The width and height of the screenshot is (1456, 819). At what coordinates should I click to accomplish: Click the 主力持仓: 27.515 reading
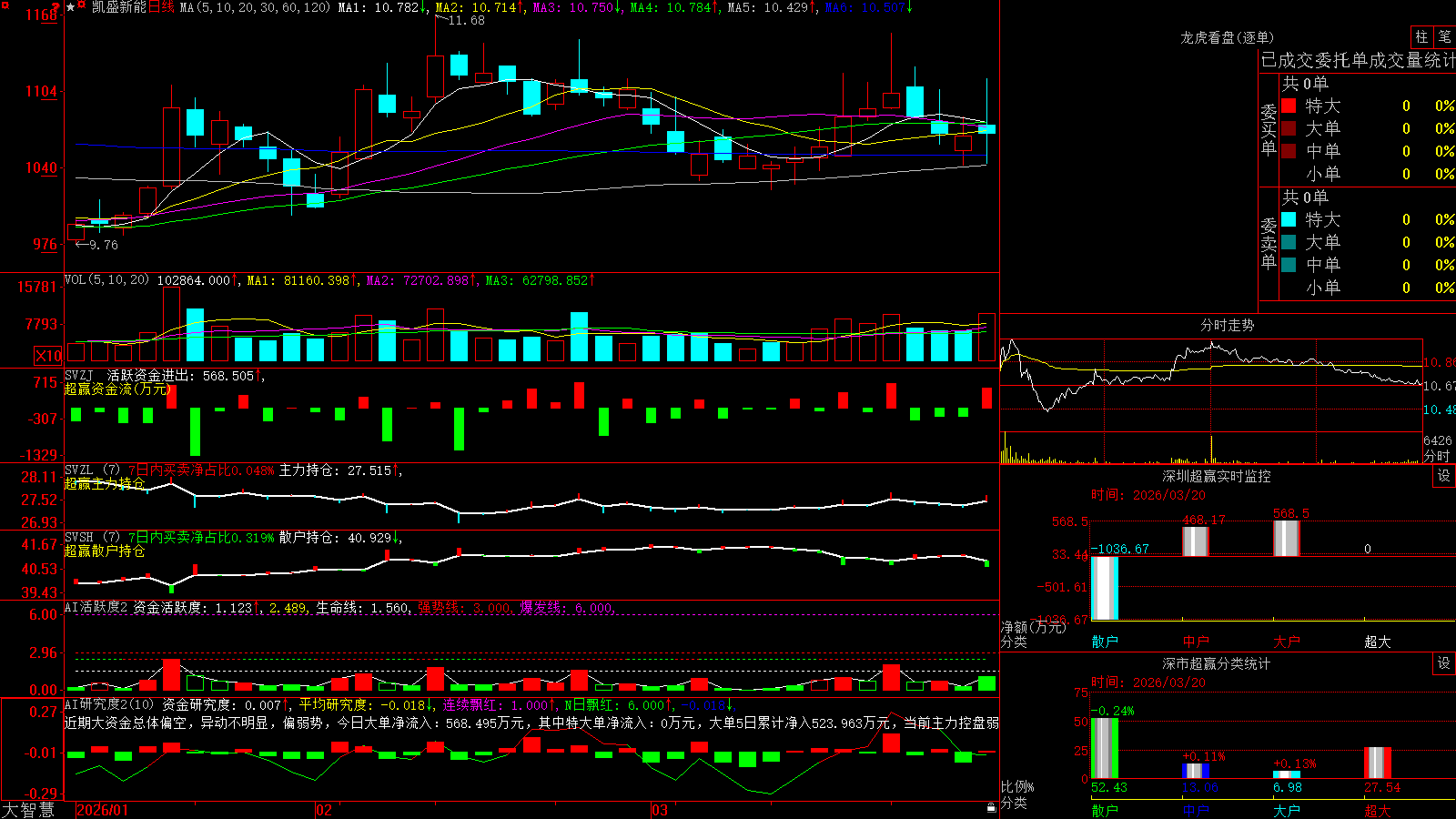coord(339,470)
